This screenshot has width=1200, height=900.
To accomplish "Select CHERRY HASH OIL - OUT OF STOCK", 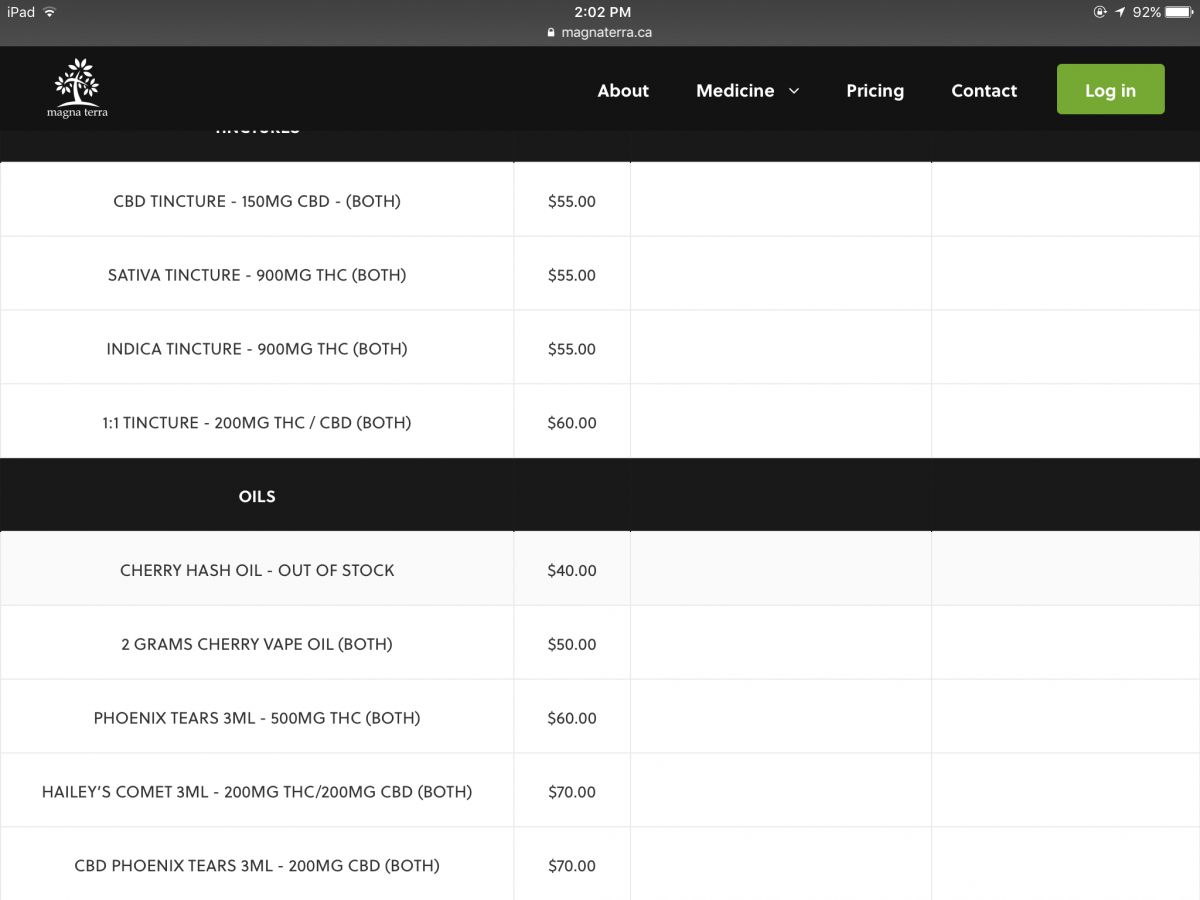I will click(x=257, y=570).
